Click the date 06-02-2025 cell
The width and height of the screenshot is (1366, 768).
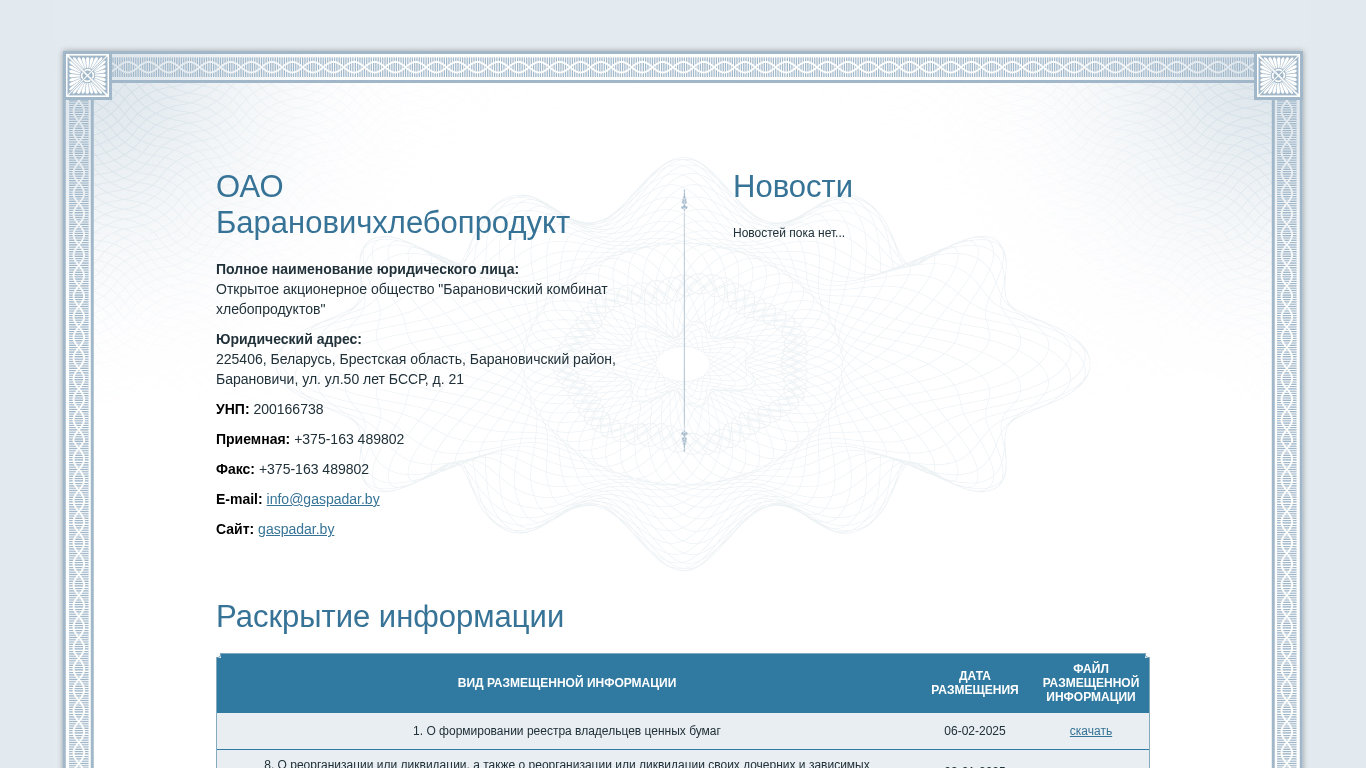click(x=974, y=731)
